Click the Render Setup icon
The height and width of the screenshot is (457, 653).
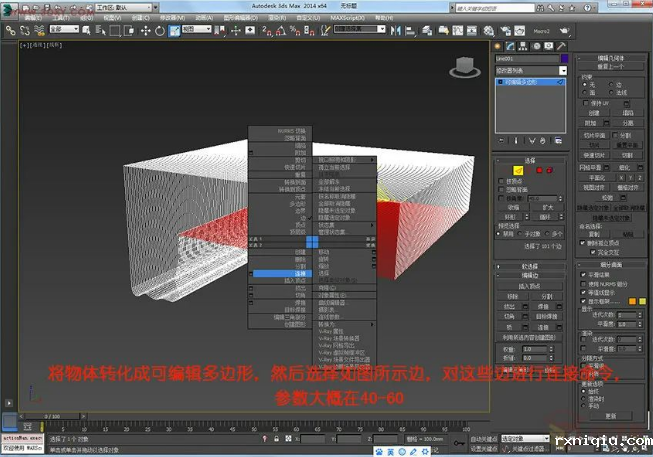[x=506, y=30]
